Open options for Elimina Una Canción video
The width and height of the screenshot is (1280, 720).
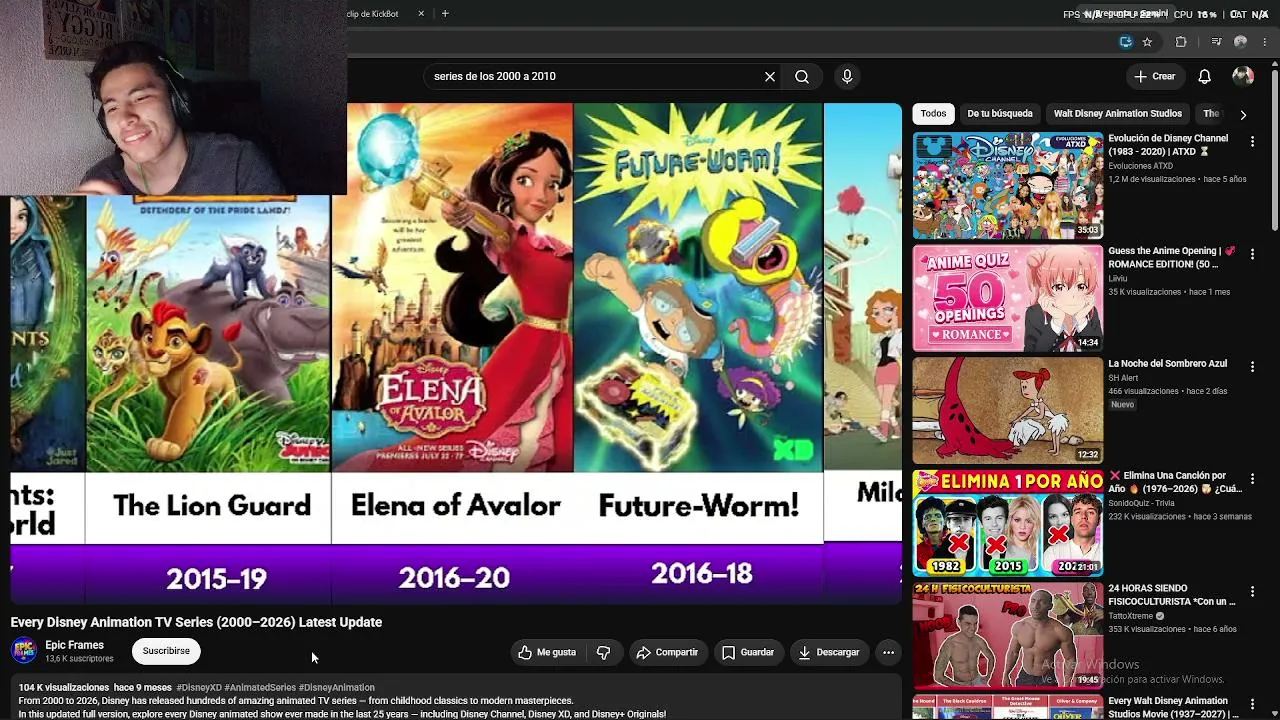(1252, 480)
